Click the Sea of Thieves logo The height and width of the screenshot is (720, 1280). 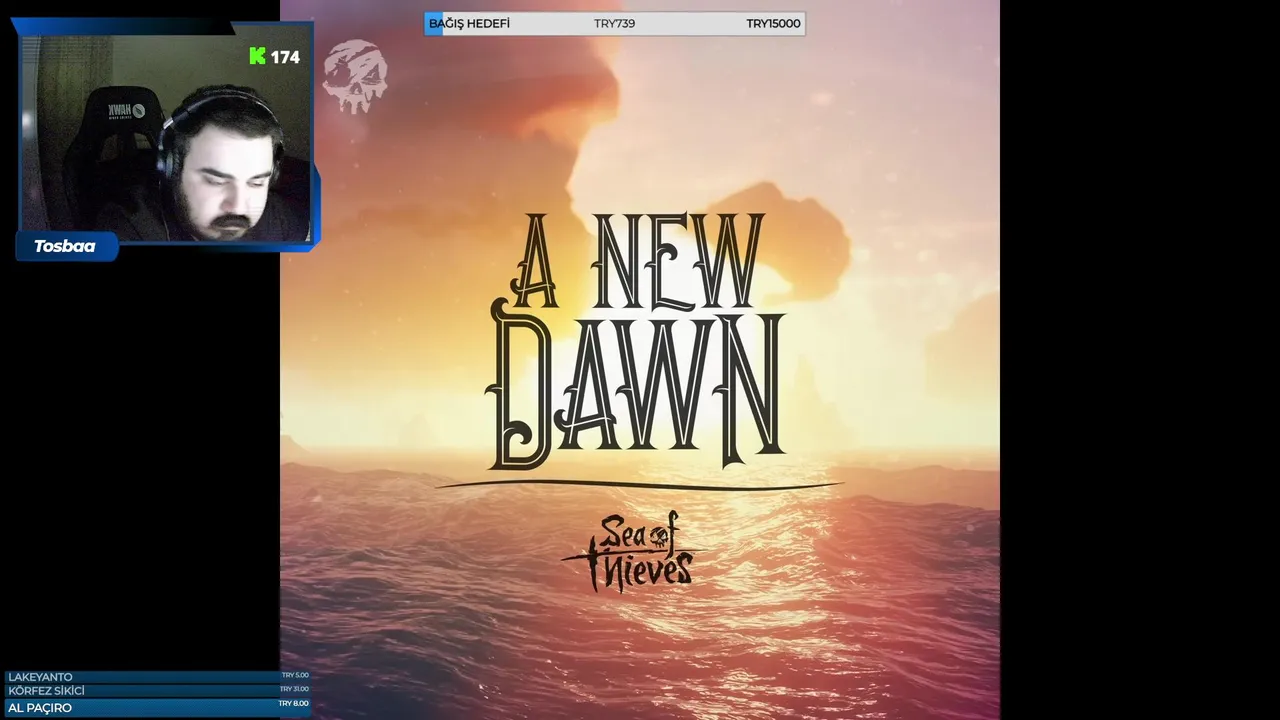coord(629,551)
